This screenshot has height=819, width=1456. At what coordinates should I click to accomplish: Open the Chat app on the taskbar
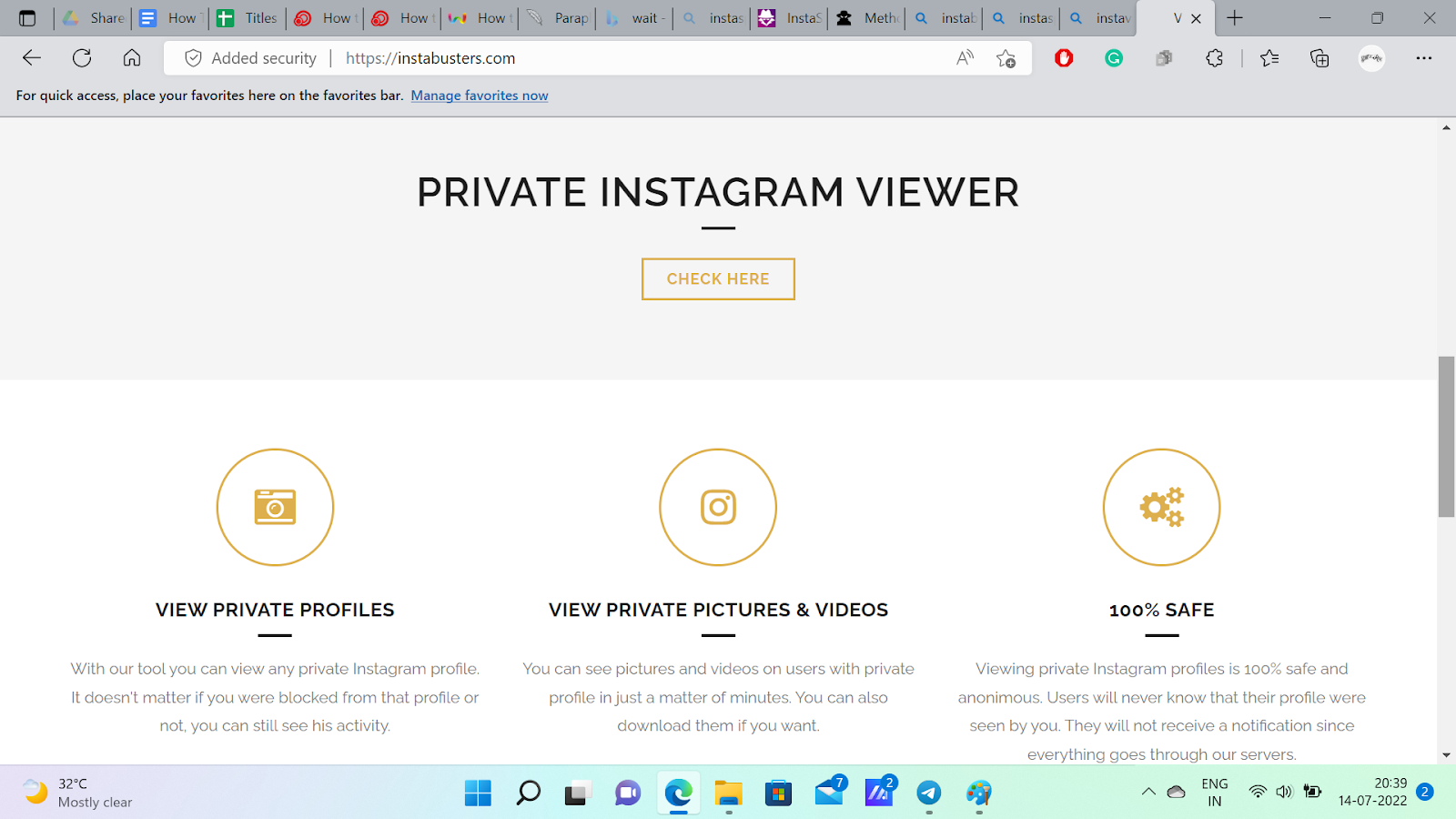628,793
